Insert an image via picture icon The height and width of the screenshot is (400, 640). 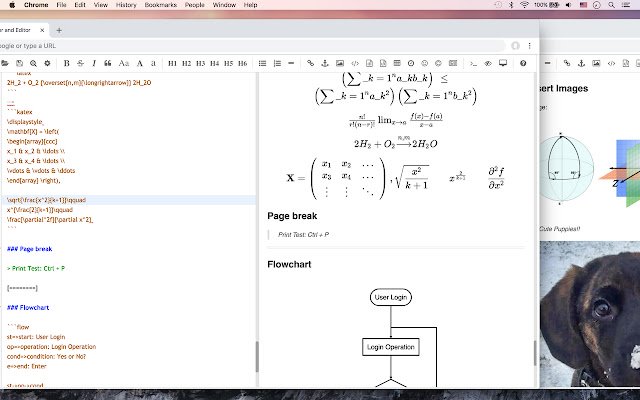pyautogui.click(x=340, y=63)
